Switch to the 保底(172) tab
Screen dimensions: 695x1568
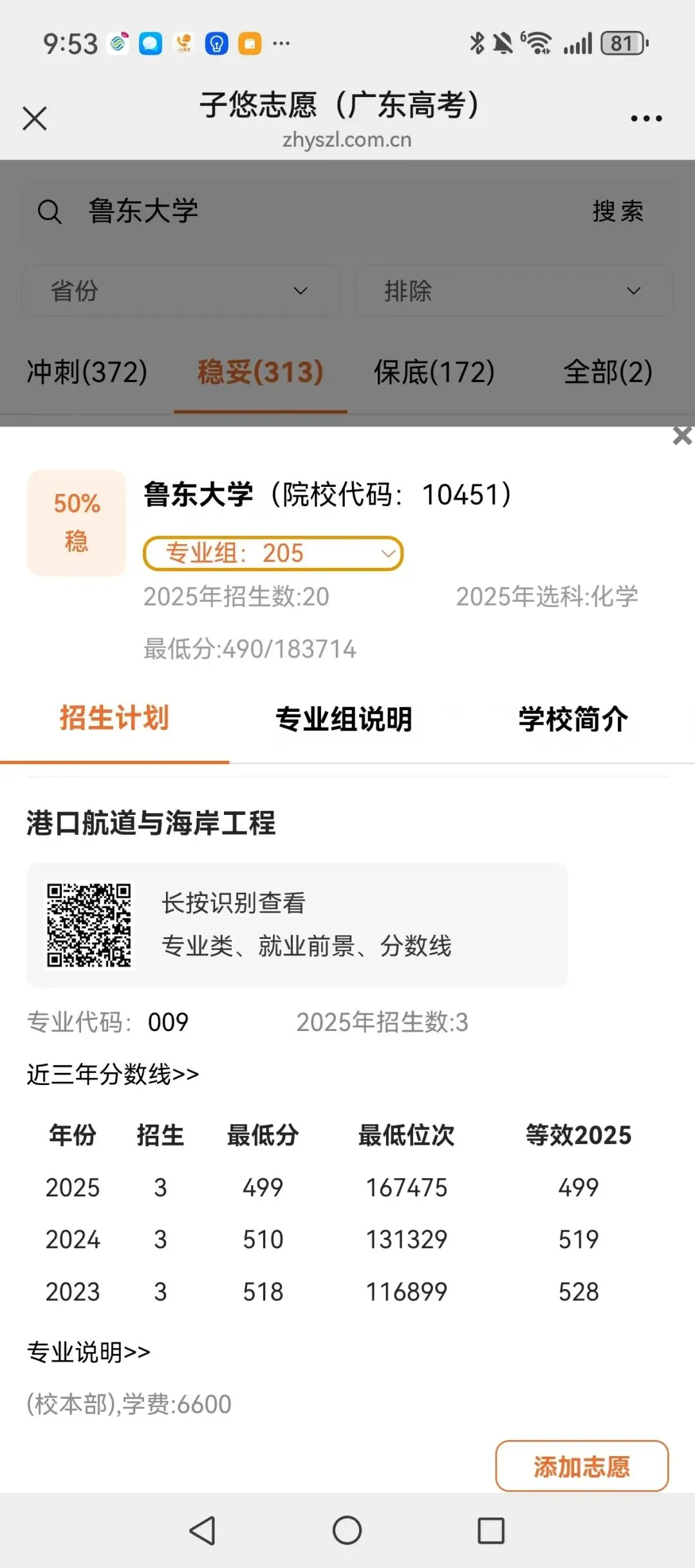click(x=434, y=372)
